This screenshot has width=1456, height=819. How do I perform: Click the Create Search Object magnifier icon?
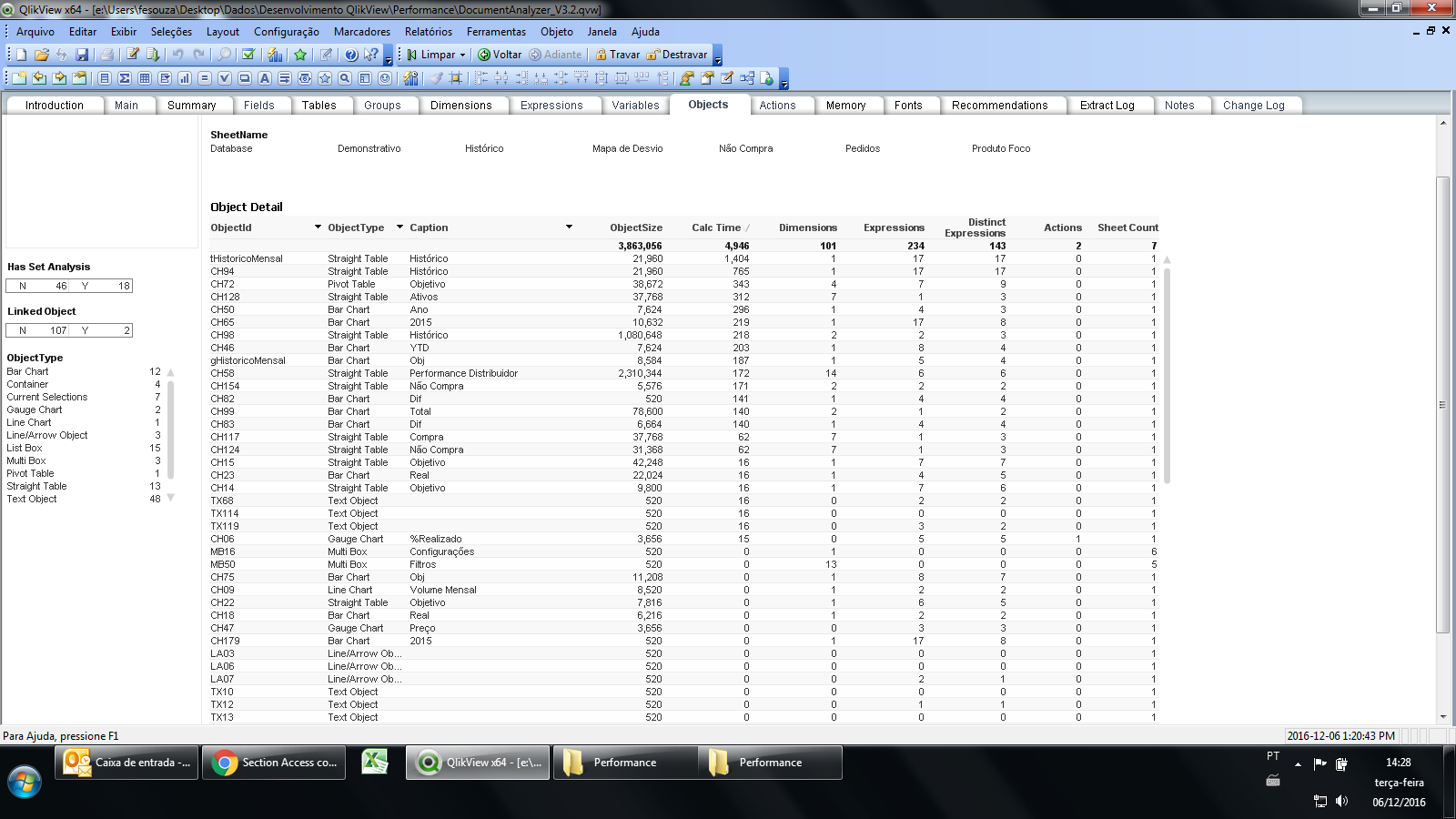(345, 78)
